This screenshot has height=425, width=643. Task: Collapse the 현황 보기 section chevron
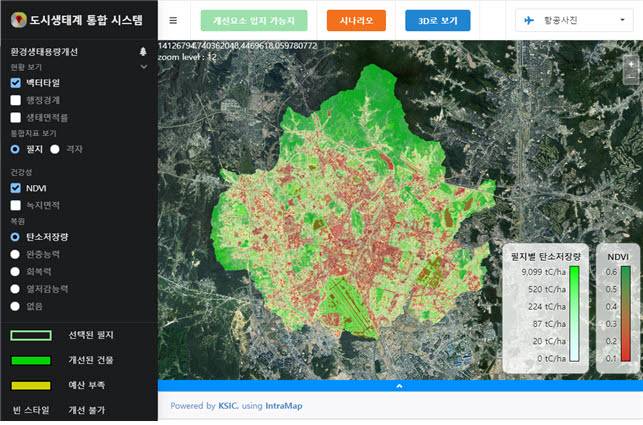(x=143, y=66)
